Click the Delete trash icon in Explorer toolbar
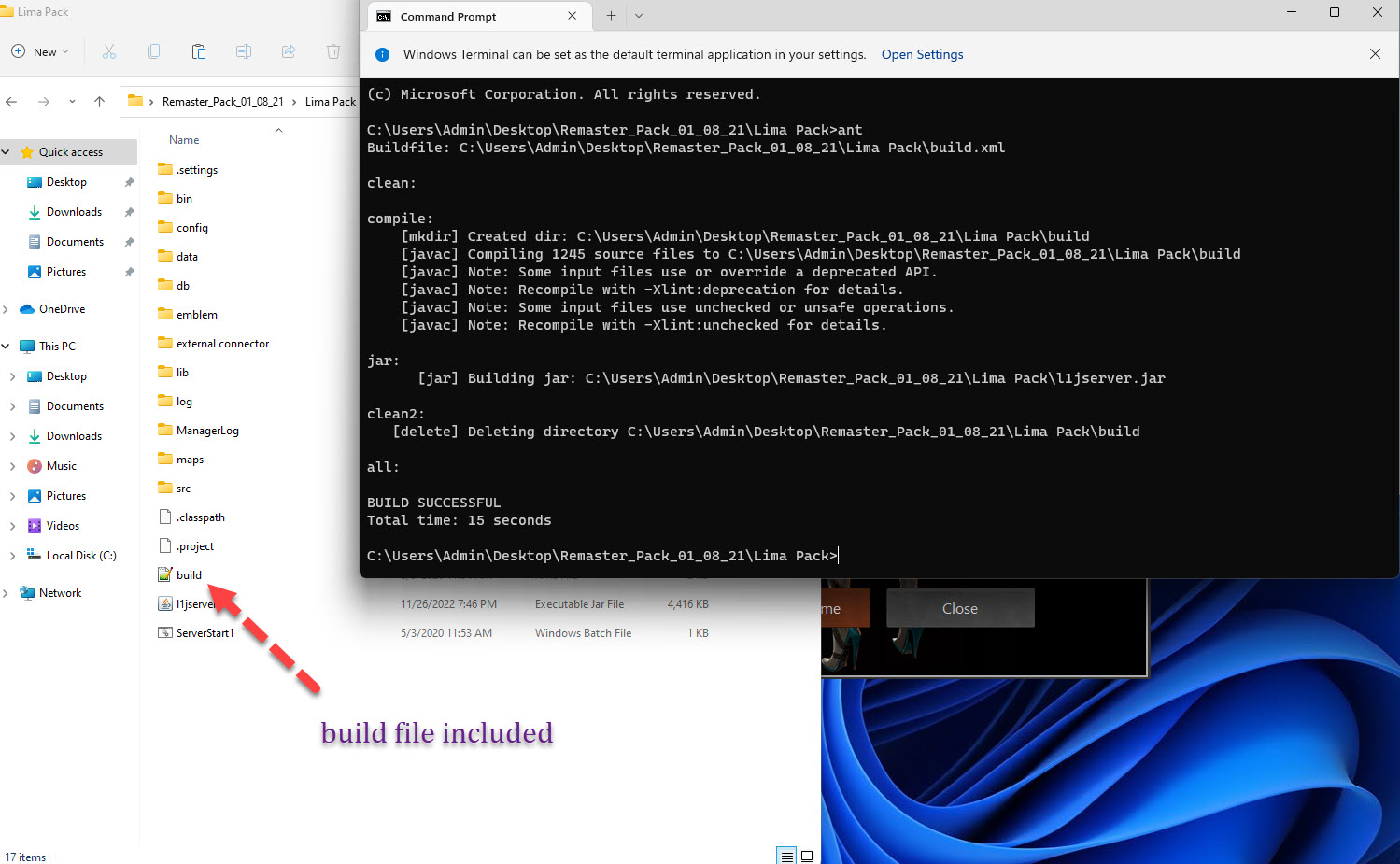Screen dimensions: 1400x864 coord(333,52)
